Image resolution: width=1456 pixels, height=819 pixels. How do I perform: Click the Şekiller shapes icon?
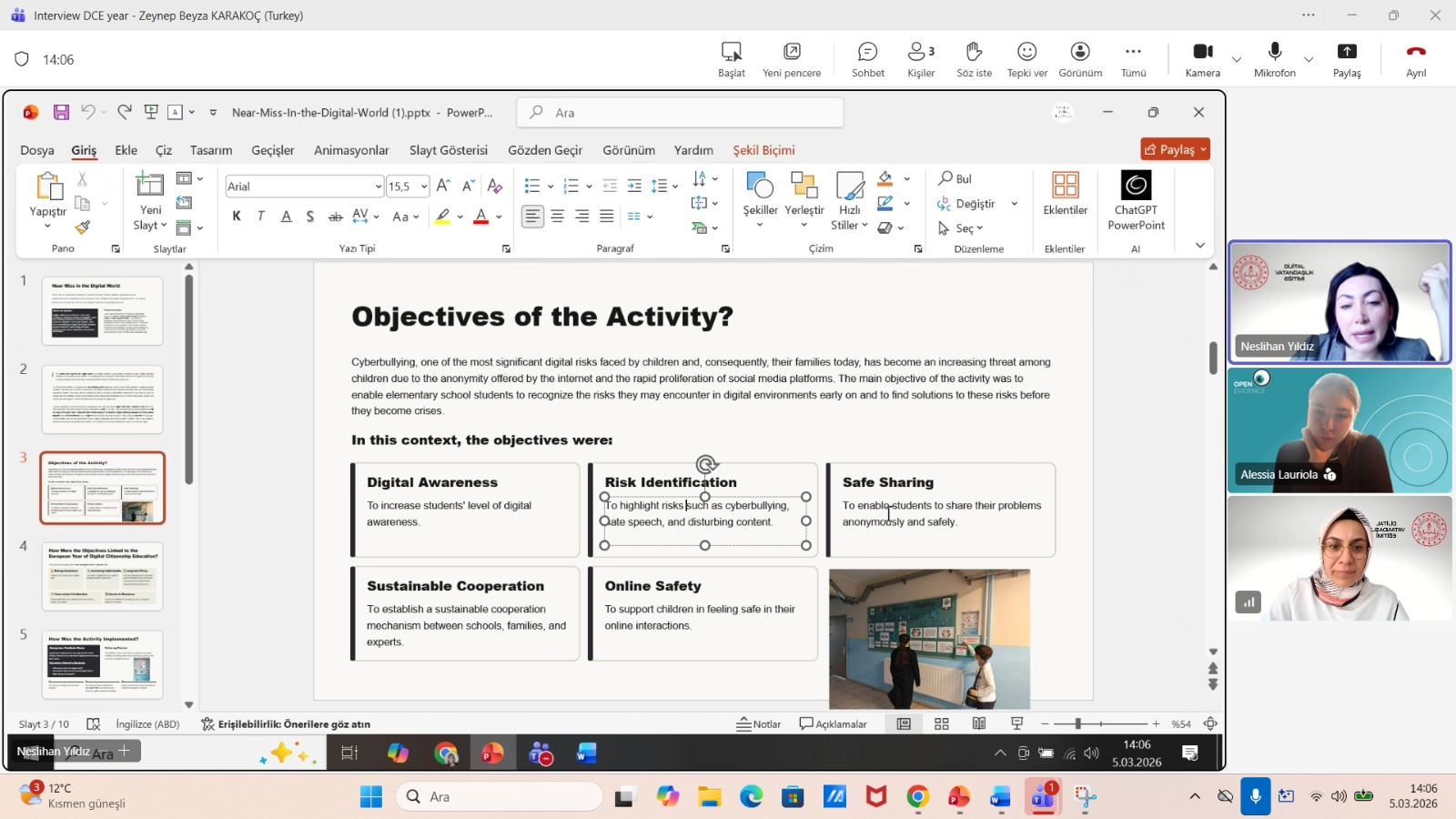pyautogui.click(x=760, y=187)
